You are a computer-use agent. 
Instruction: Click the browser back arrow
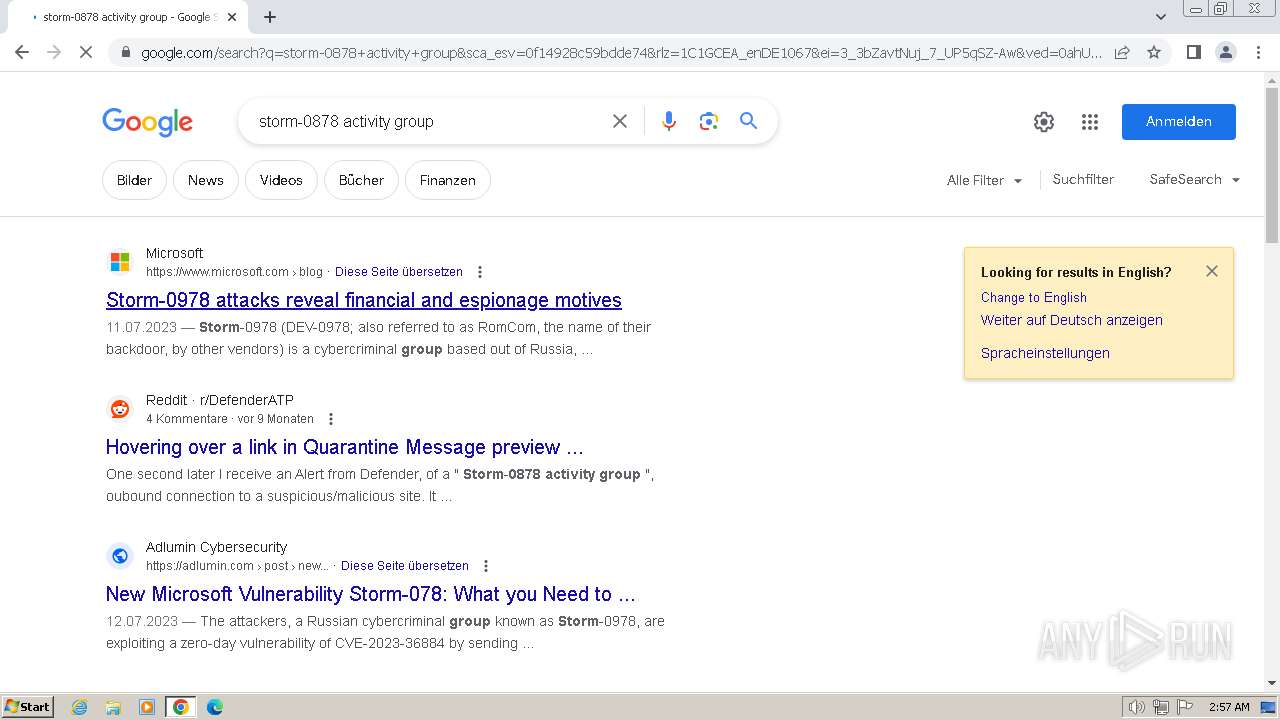click(22, 52)
